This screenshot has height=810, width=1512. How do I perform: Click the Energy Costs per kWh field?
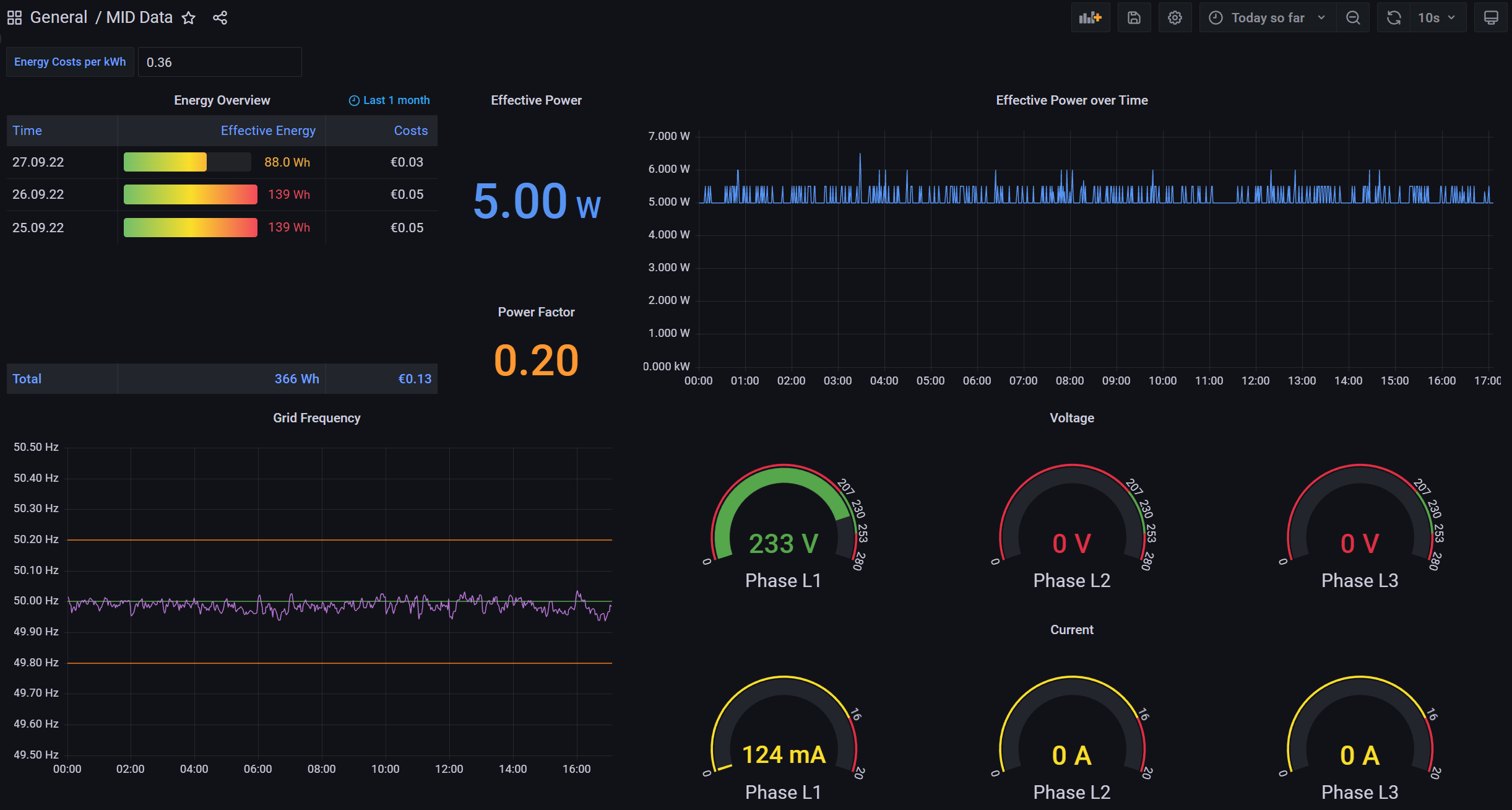click(219, 63)
